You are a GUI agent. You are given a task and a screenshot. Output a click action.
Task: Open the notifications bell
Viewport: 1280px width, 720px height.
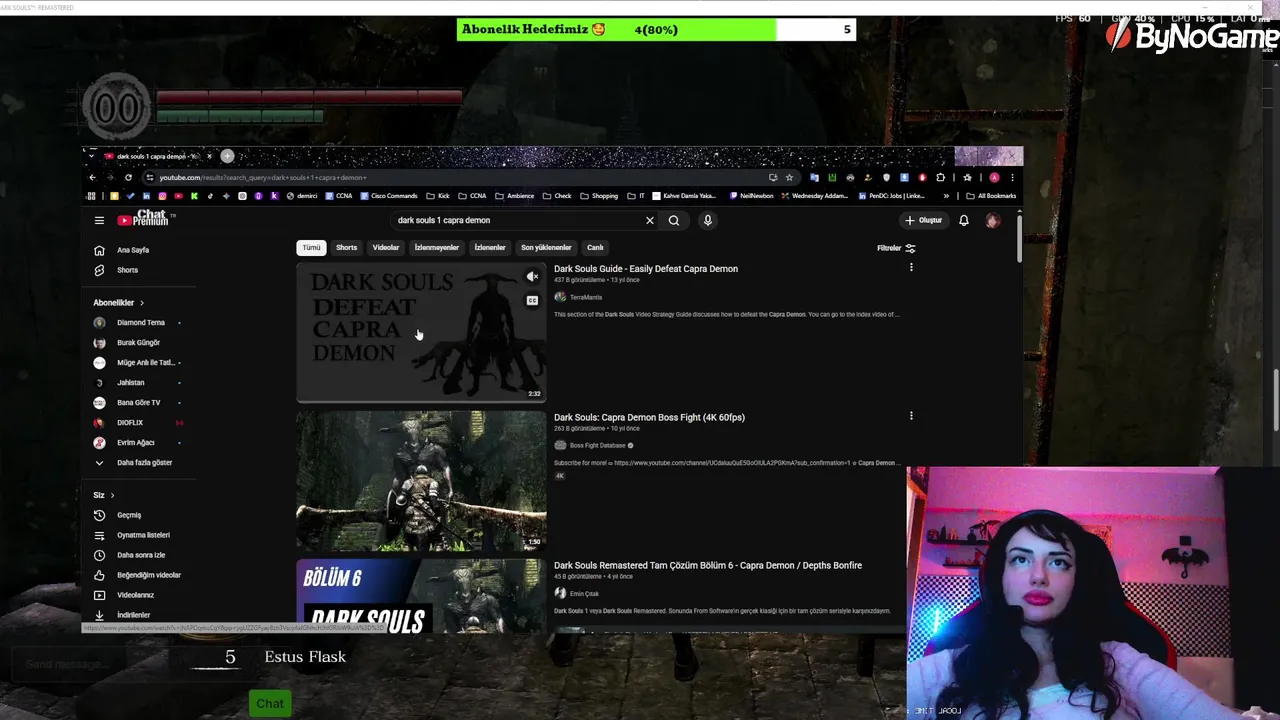coord(964,220)
